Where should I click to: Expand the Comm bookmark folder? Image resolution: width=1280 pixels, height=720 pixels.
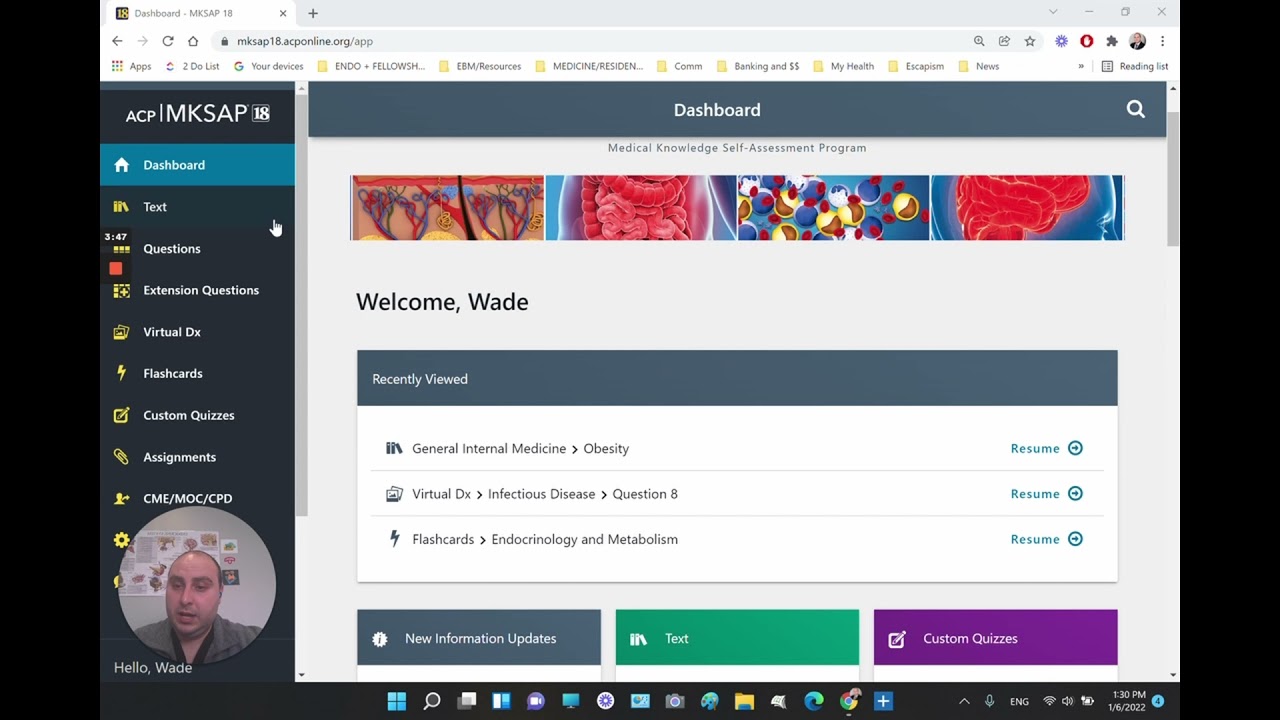pos(680,66)
